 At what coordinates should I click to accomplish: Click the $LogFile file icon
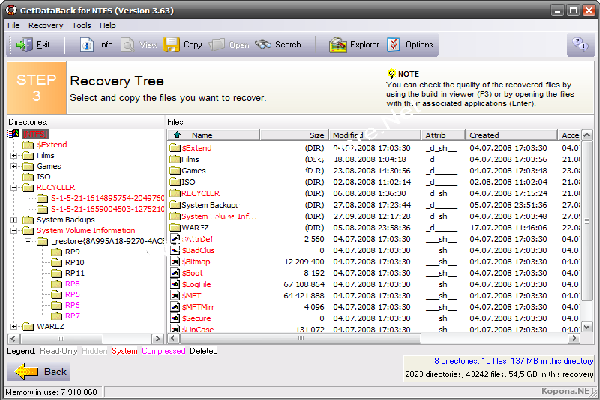click(175, 284)
